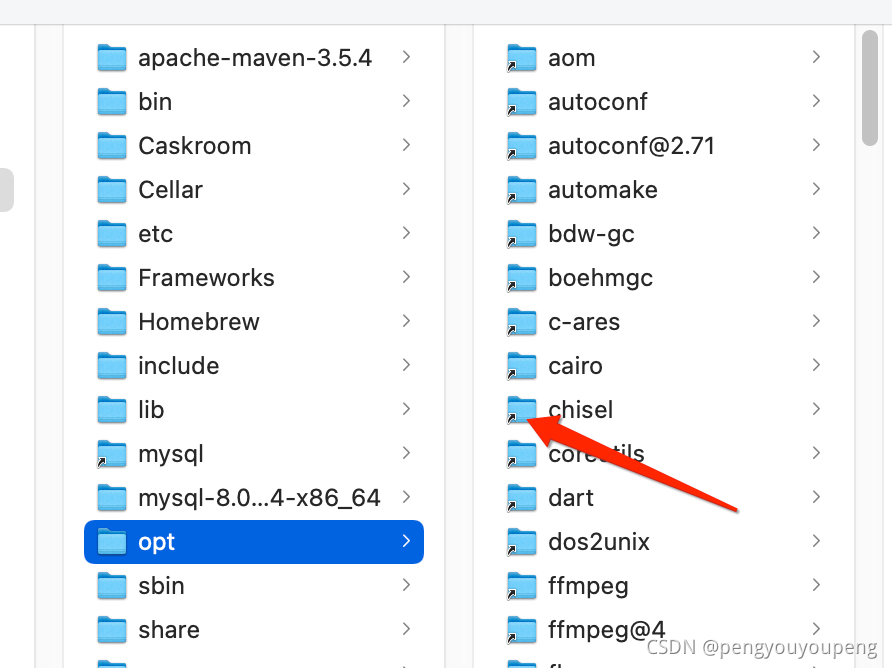Screen dimensions: 892x668
Task: Click the Homebrew folder icon
Action: pyautogui.click(x=112, y=321)
